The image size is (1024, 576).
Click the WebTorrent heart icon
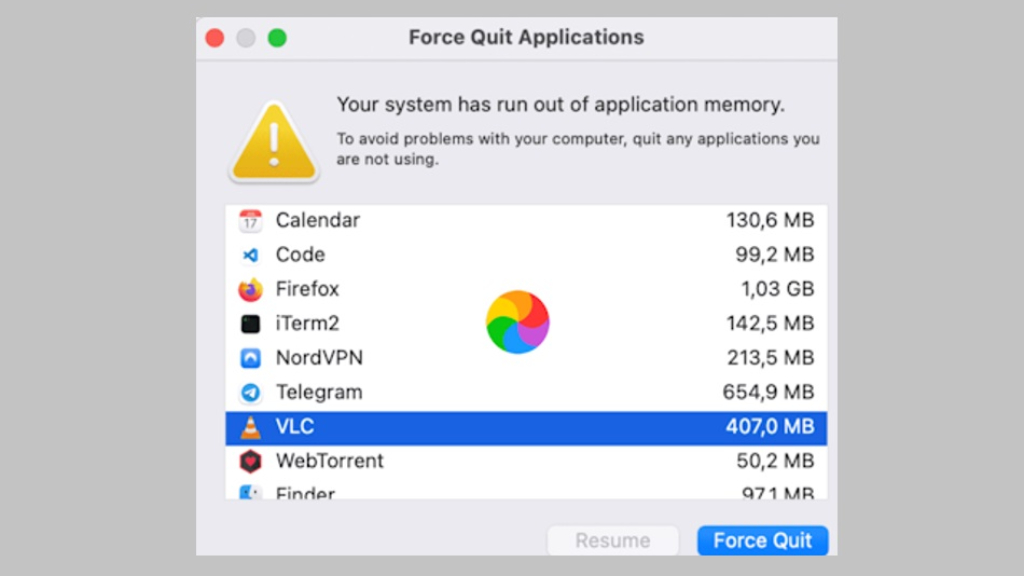tap(250, 461)
